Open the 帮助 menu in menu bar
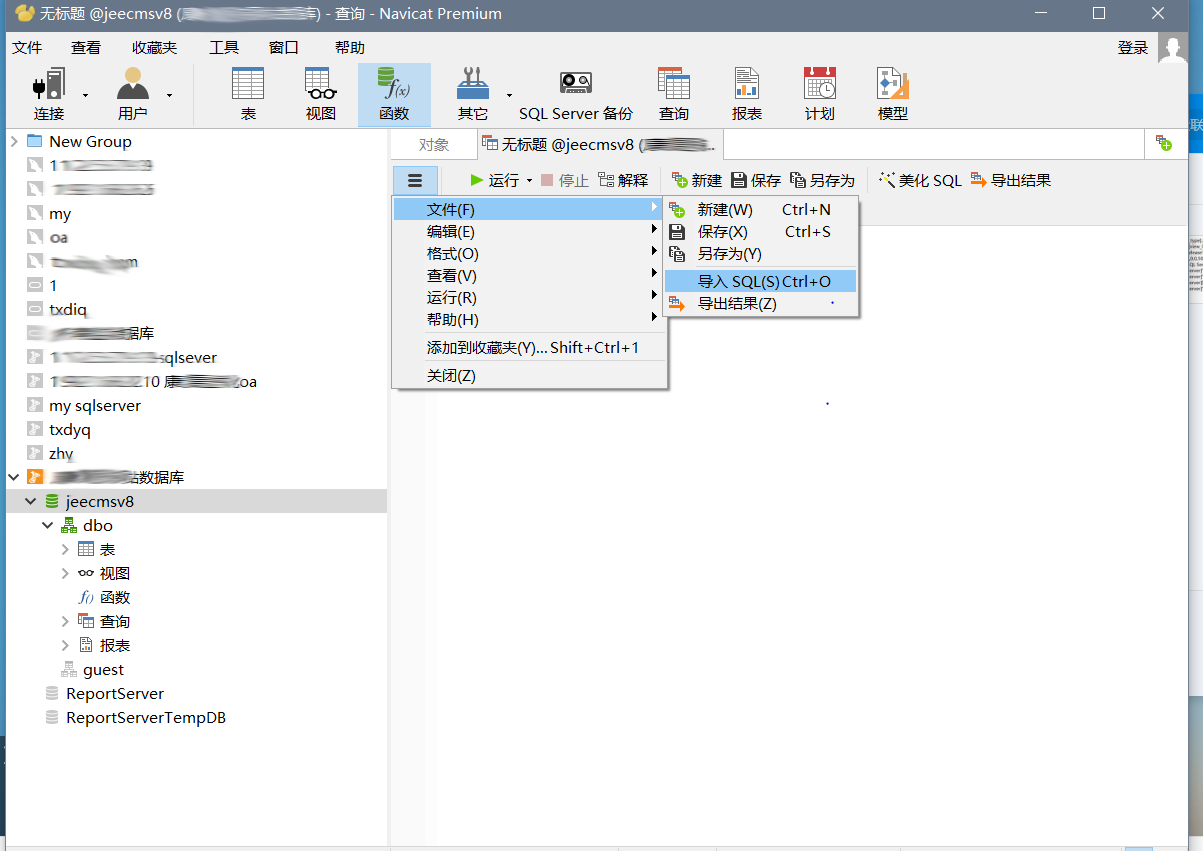The height and width of the screenshot is (851, 1203). coord(350,47)
